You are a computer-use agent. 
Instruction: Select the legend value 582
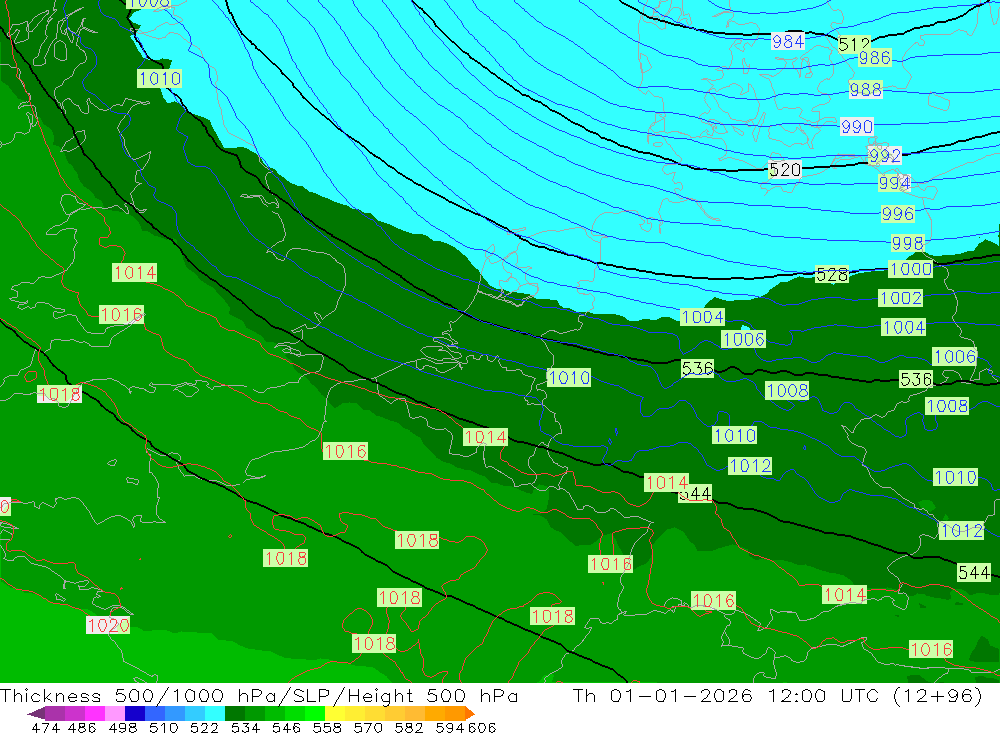tap(408, 727)
